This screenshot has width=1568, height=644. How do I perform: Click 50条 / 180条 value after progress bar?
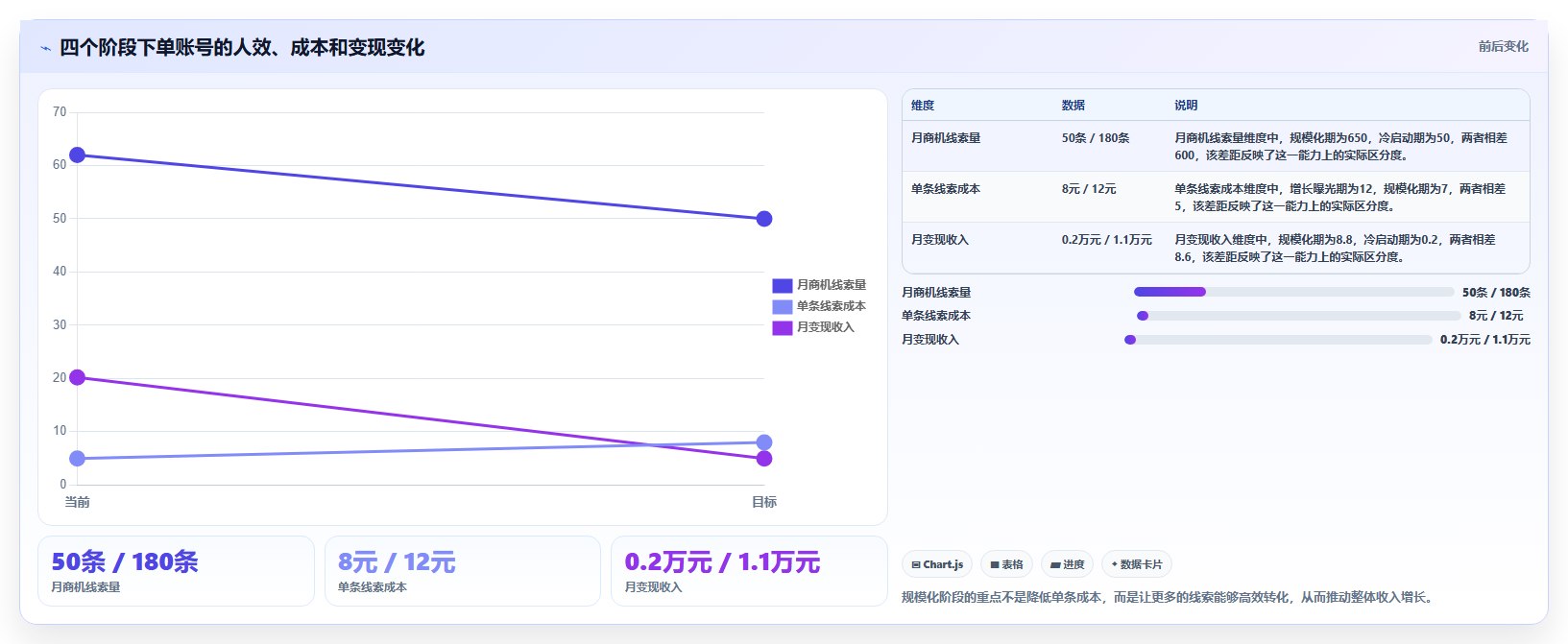point(1496,293)
